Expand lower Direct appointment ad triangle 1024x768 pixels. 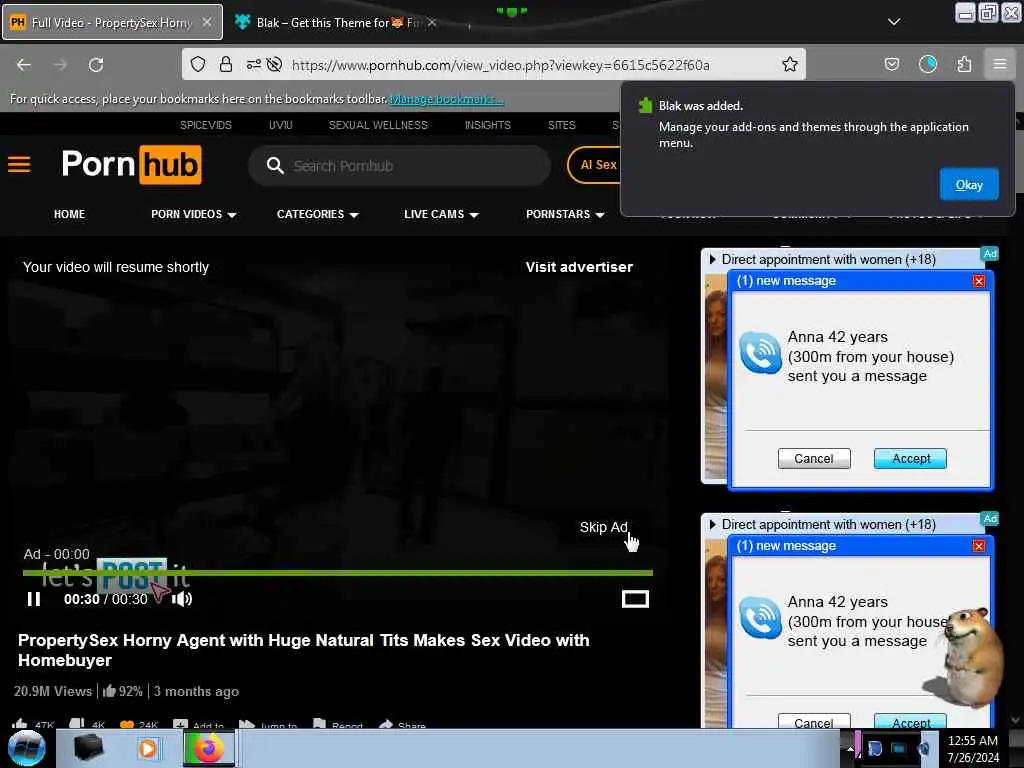click(712, 524)
